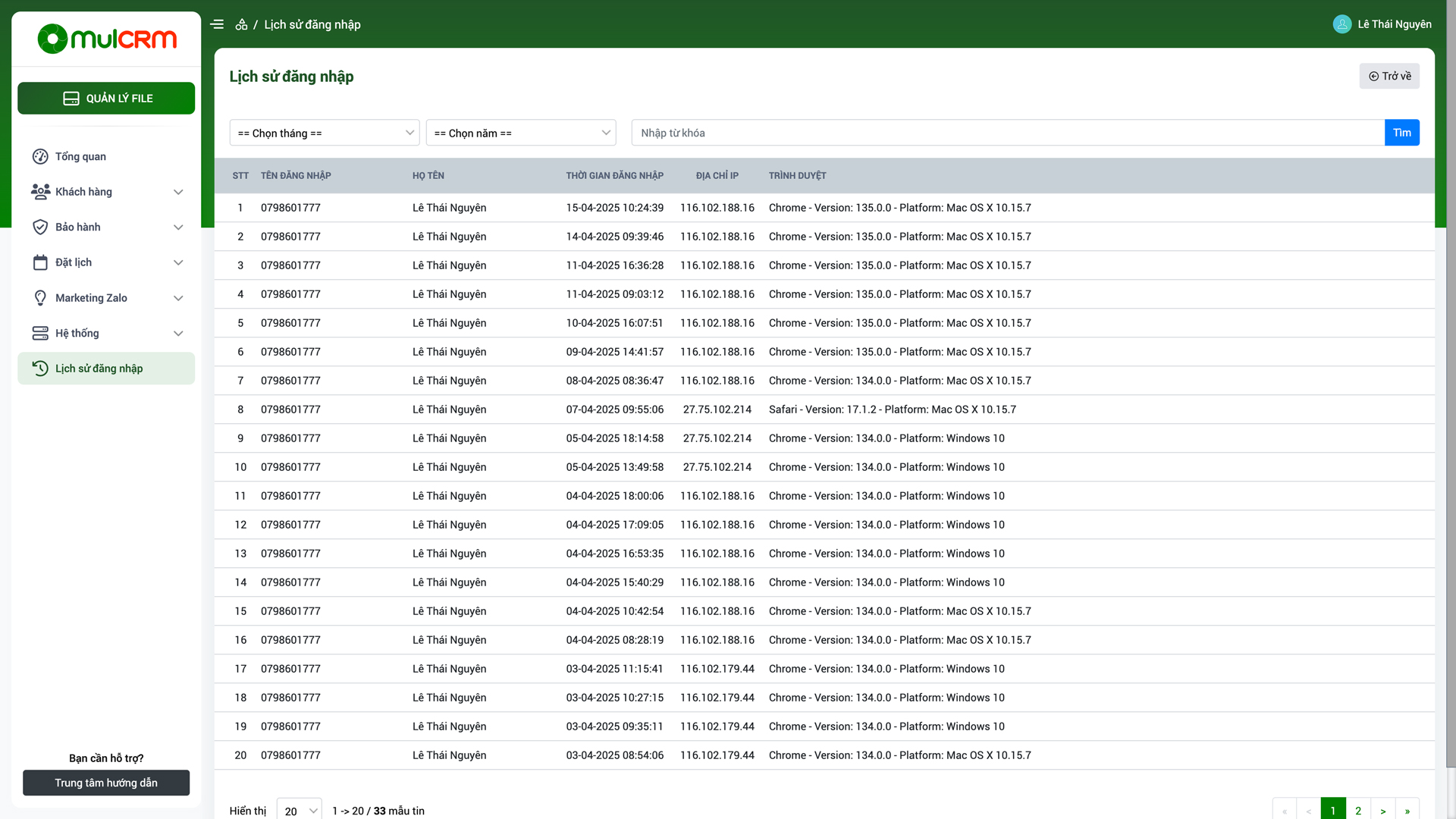Click the Nhập từ khóa search field
Screen dimensions: 1456x819
pos(1007,133)
